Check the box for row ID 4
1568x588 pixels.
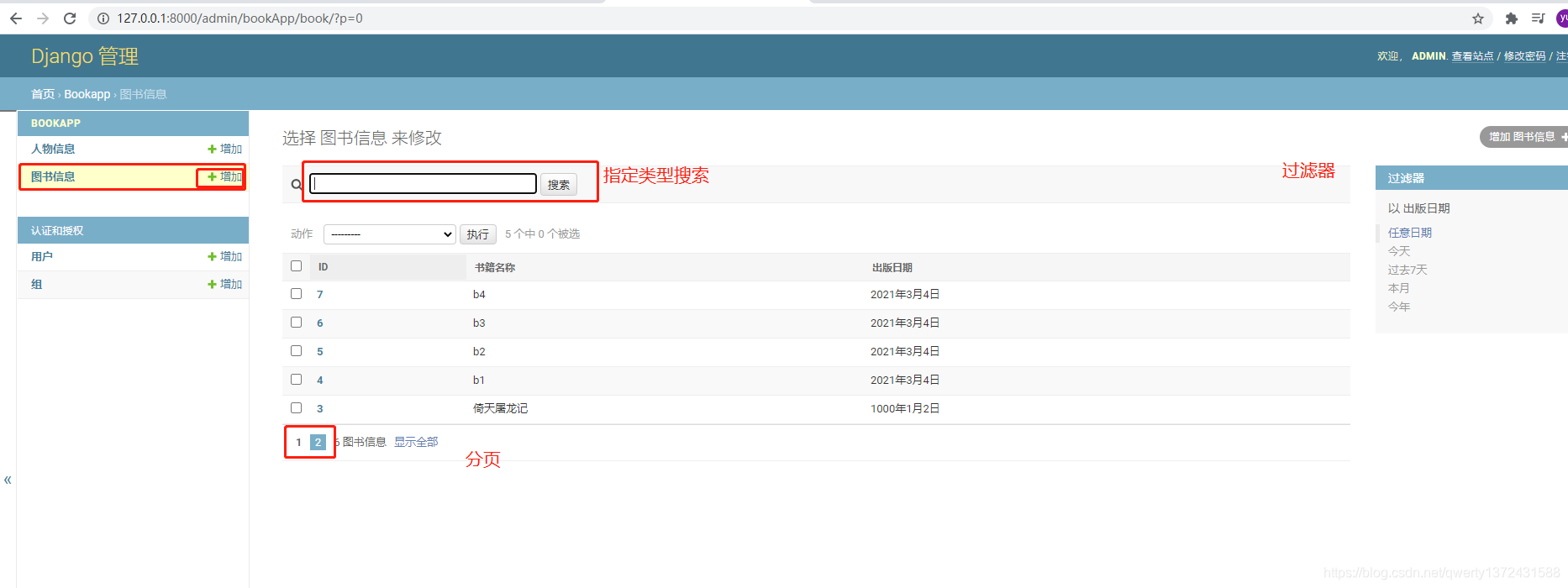[x=296, y=379]
